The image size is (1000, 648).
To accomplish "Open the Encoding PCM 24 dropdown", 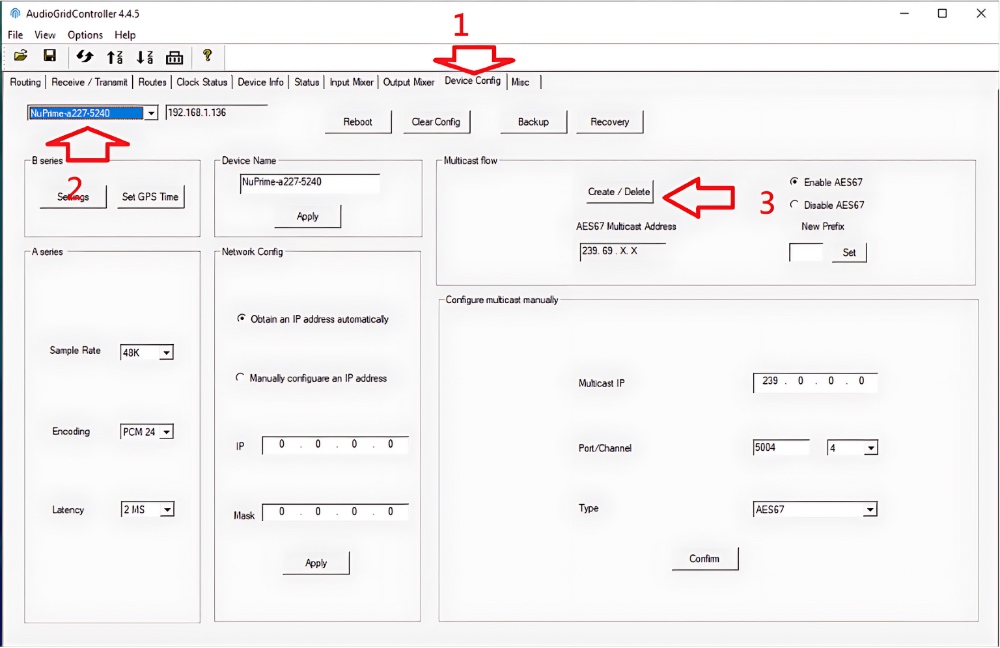I will click(x=166, y=432).
